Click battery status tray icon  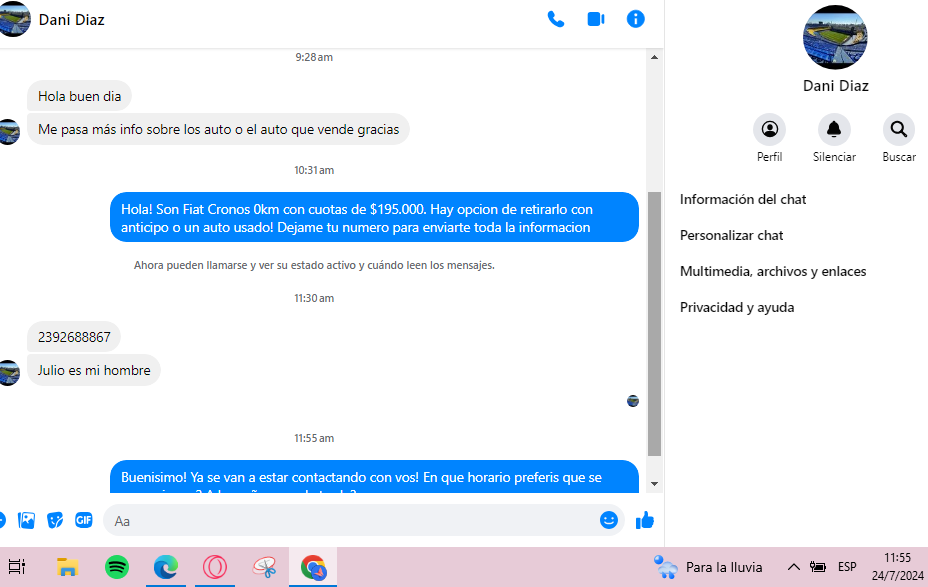(x=818, y=567)
